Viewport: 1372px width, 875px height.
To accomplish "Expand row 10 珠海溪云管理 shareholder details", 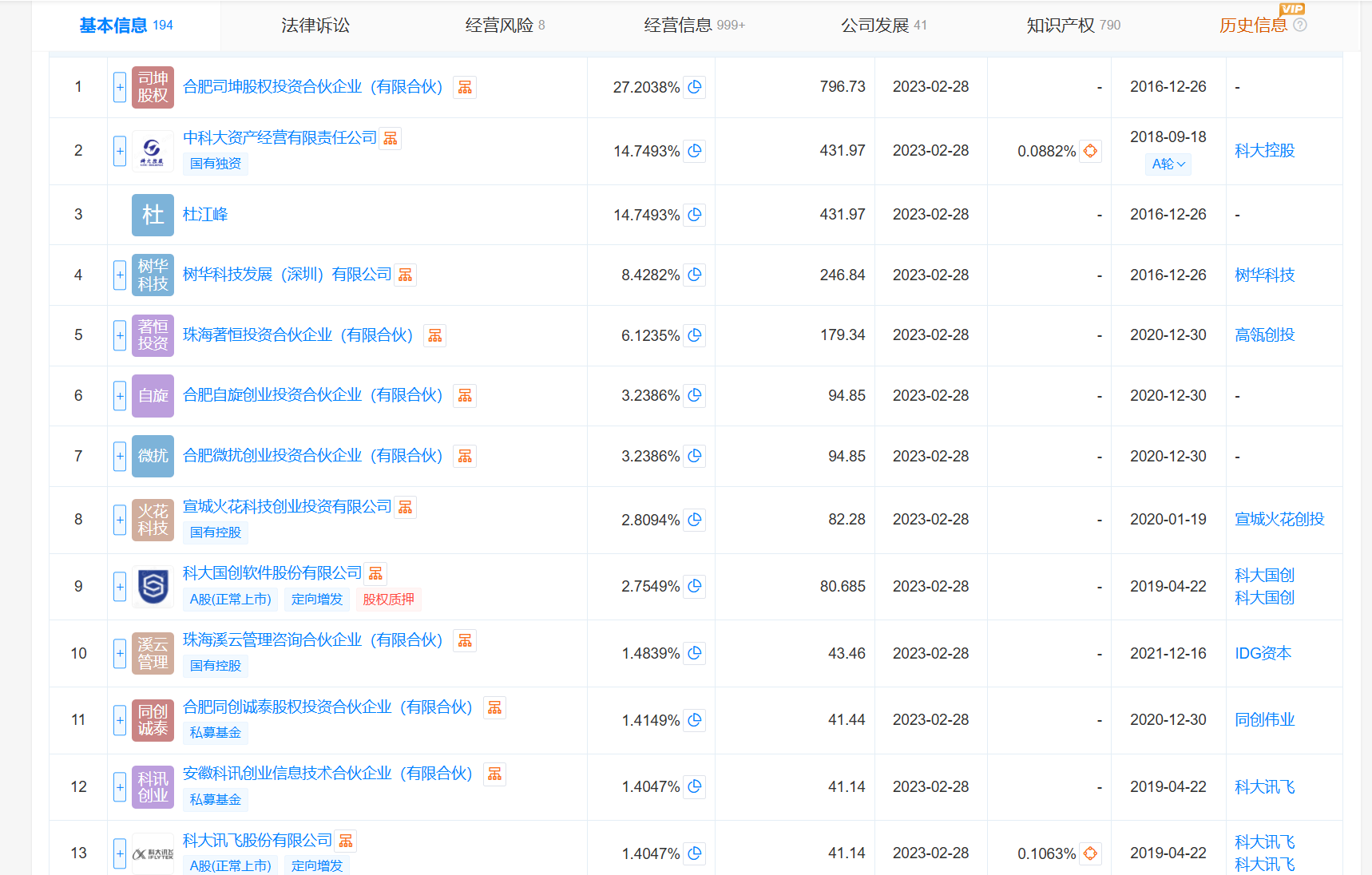I will [x=120, y=653].
